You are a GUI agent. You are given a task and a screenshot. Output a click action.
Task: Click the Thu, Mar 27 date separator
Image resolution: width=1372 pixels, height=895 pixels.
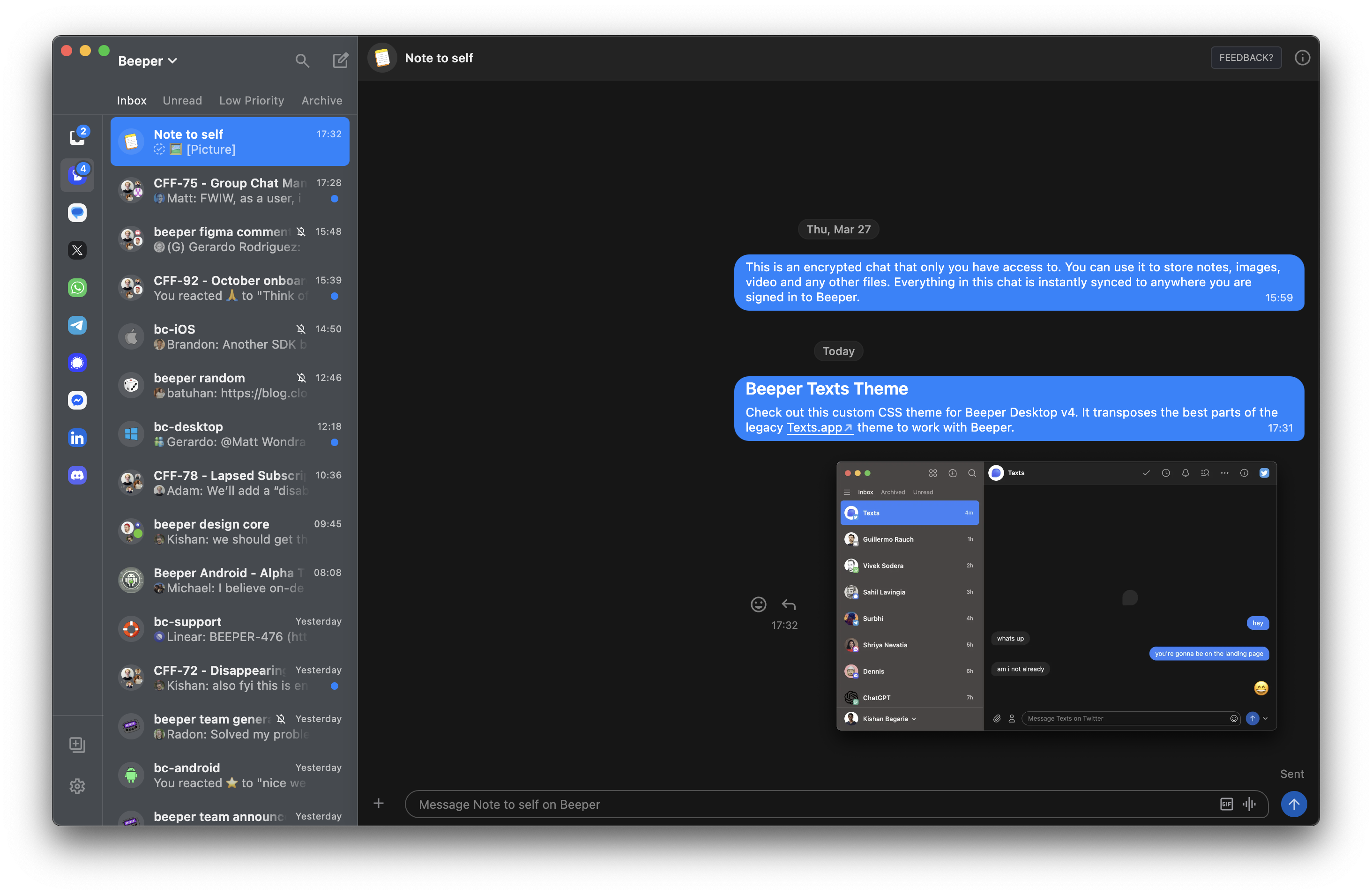click(838, 229)
